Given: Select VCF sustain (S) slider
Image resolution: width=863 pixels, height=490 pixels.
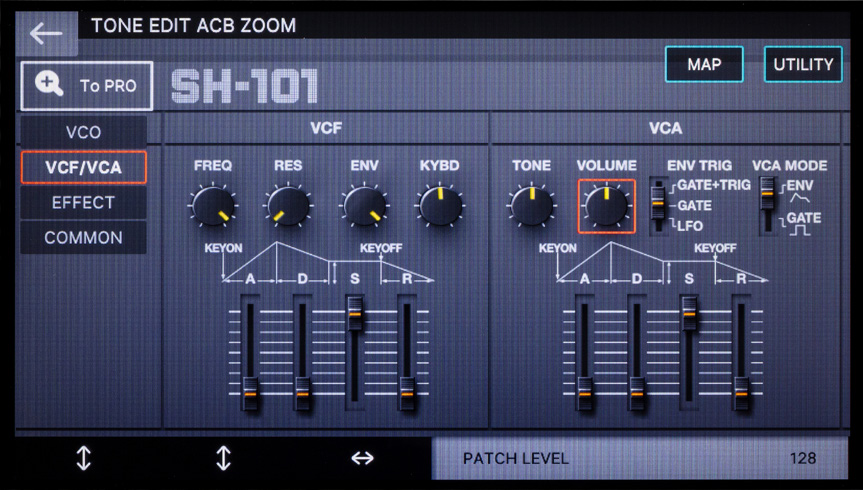Looking at the screenshot, I should tap(354, 353).
